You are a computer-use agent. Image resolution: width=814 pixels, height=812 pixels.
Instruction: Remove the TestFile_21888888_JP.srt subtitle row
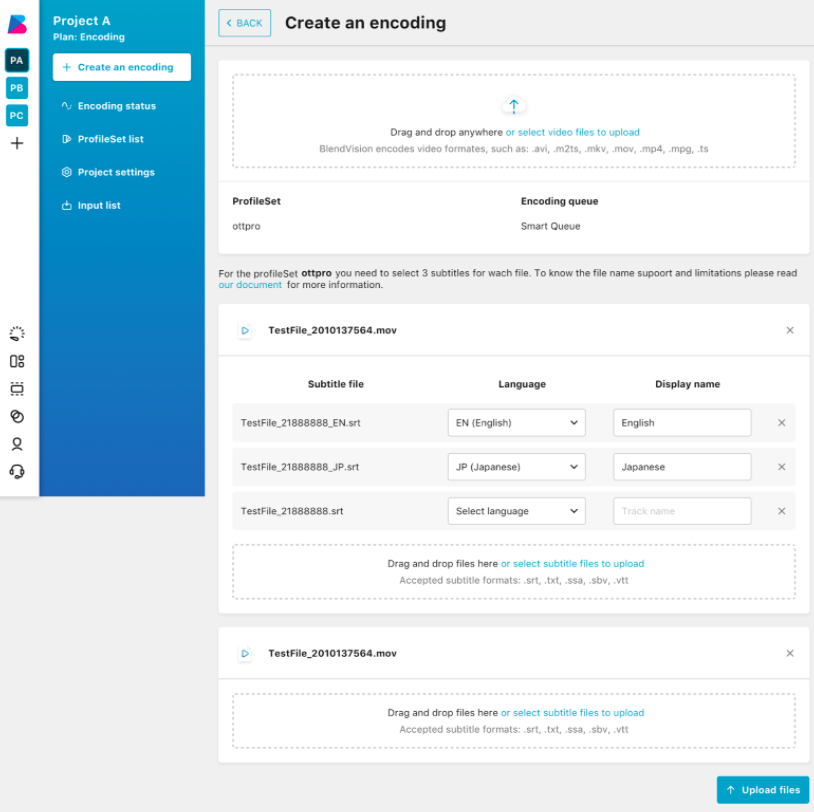(782, 467)
